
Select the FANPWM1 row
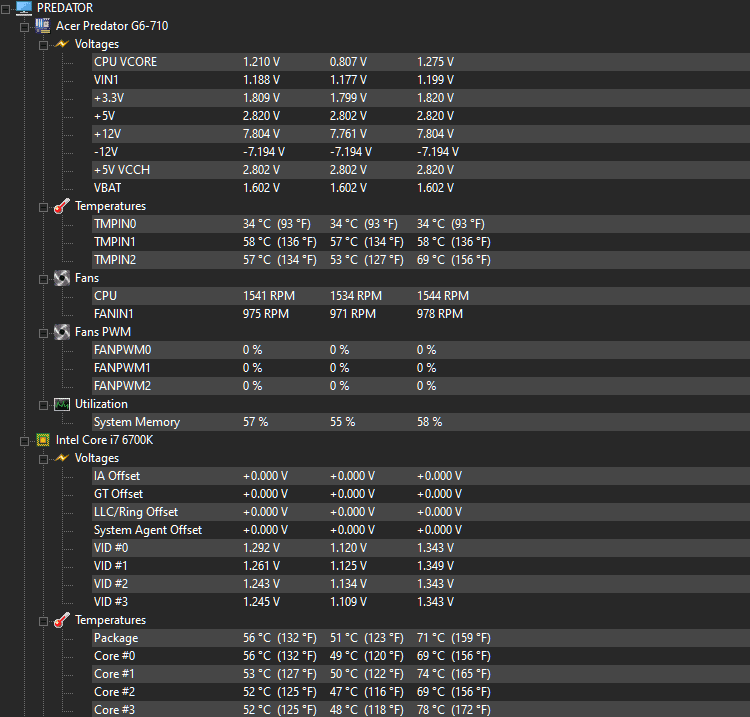[x=421, y=368]
